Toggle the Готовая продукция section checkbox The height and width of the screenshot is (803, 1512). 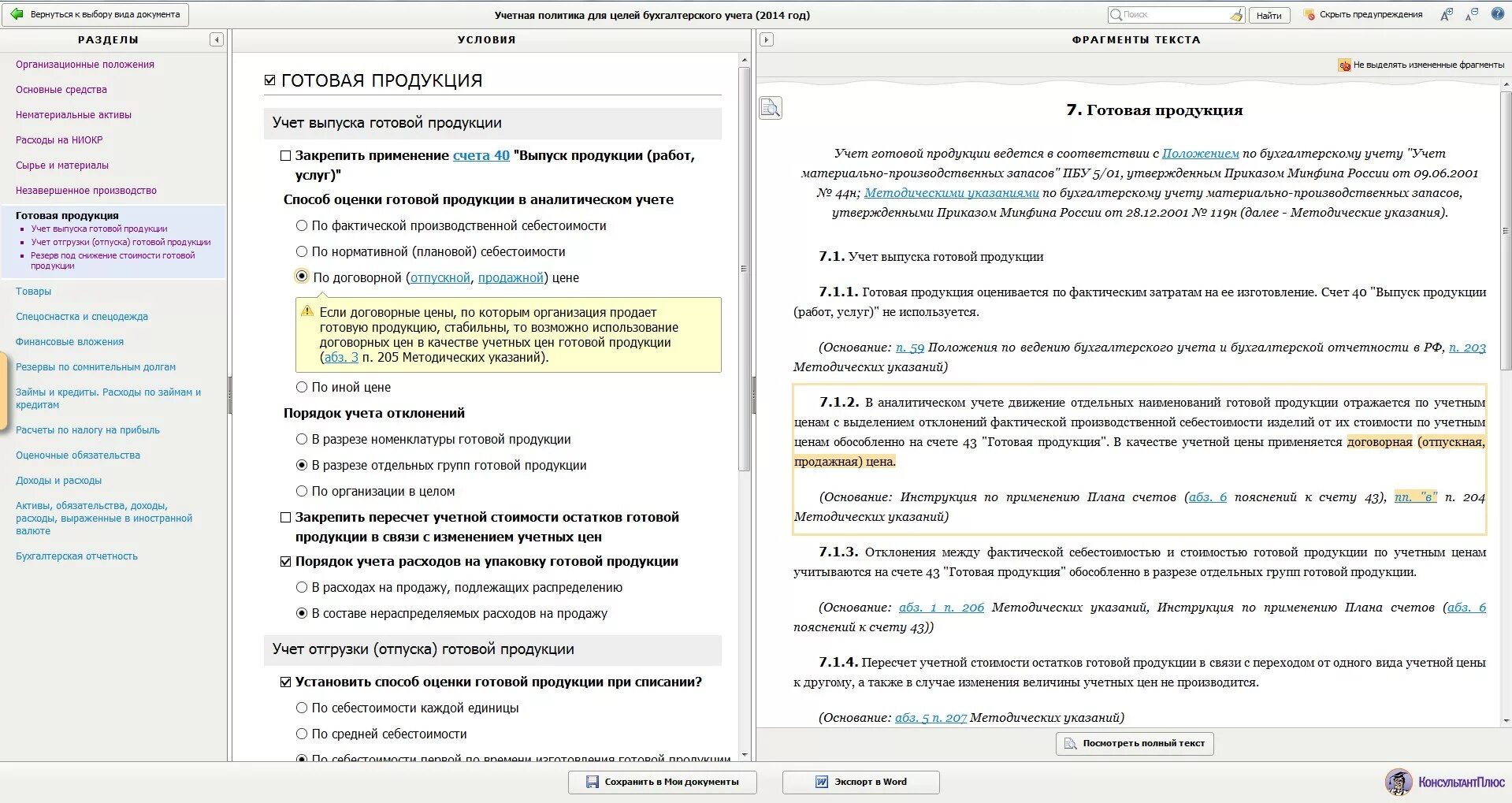coord(269,80)
